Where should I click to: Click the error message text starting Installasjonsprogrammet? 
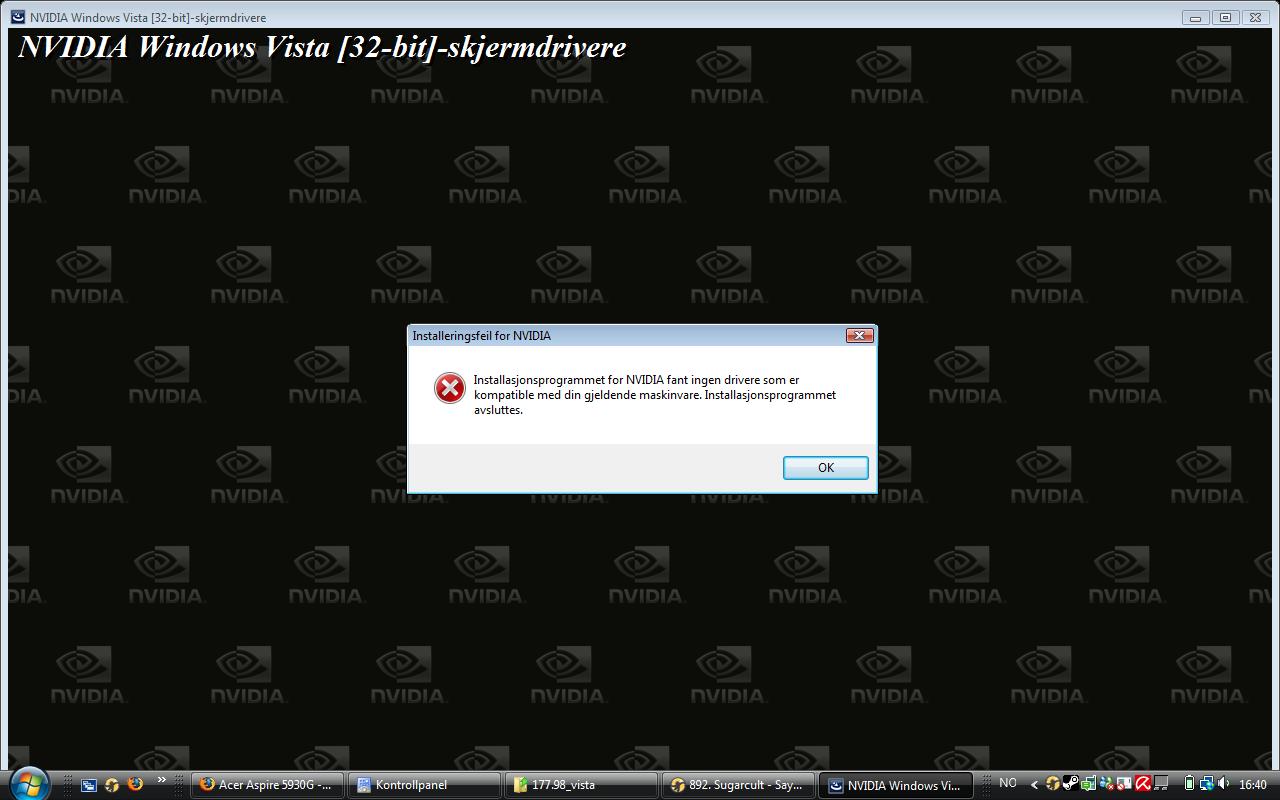click(x=655, y=395)
